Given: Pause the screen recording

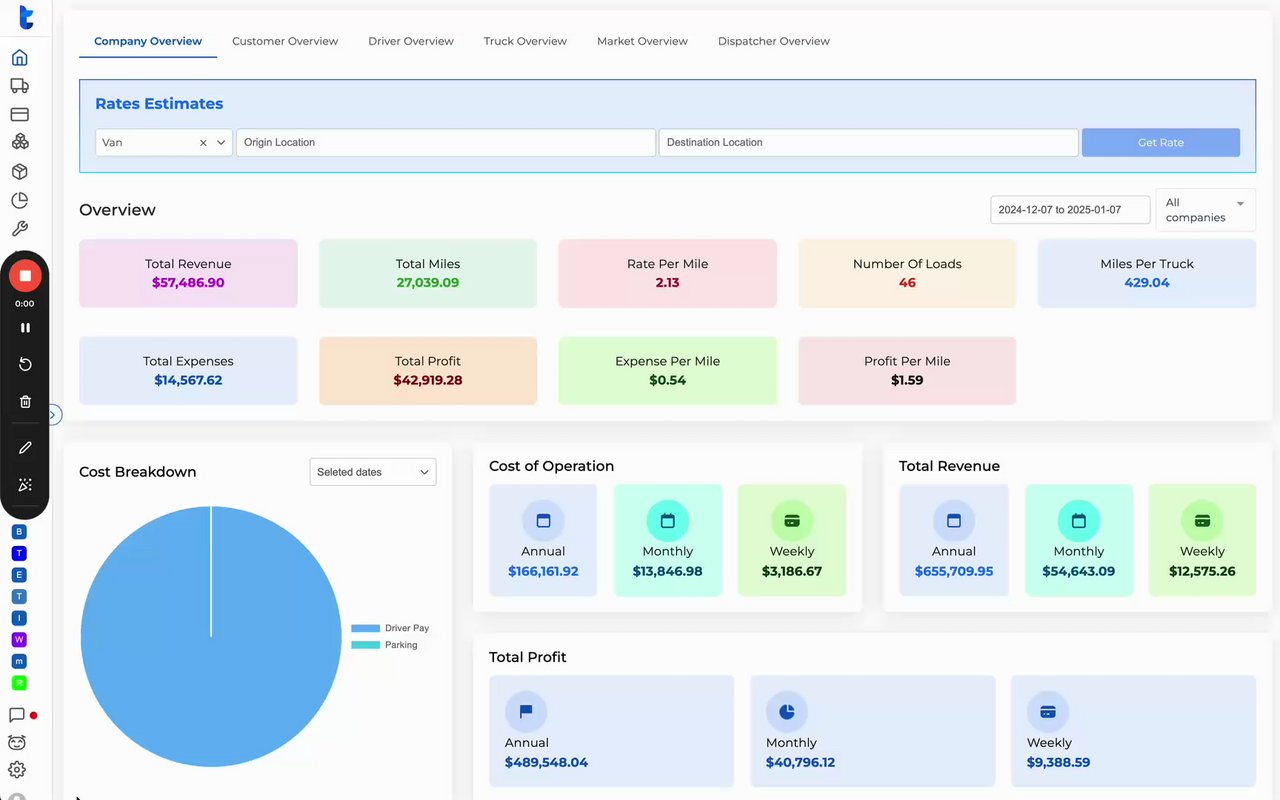Looking at the screenshot, I should pos(25,328).
